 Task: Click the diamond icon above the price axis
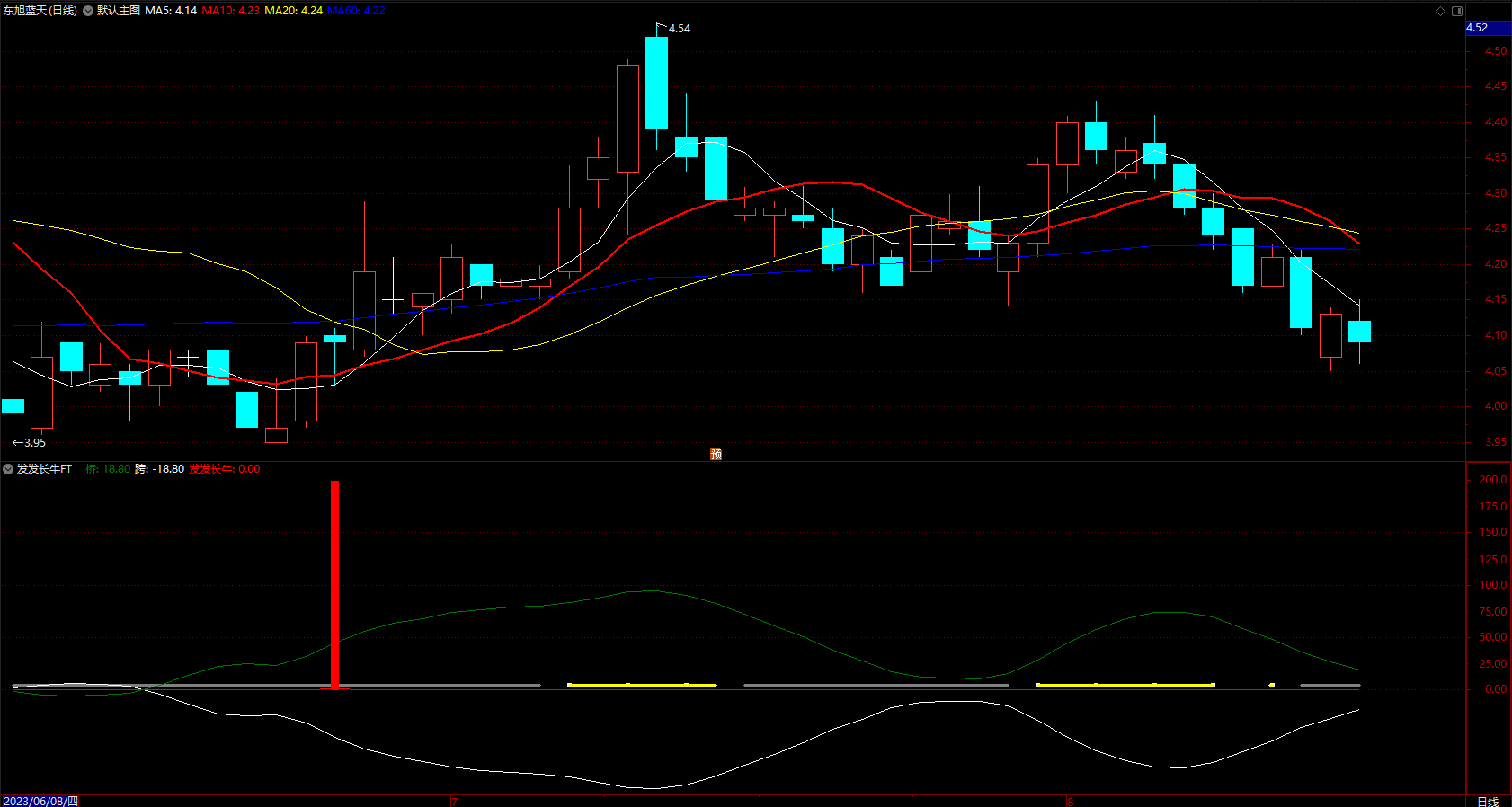tap(1440, 11)
